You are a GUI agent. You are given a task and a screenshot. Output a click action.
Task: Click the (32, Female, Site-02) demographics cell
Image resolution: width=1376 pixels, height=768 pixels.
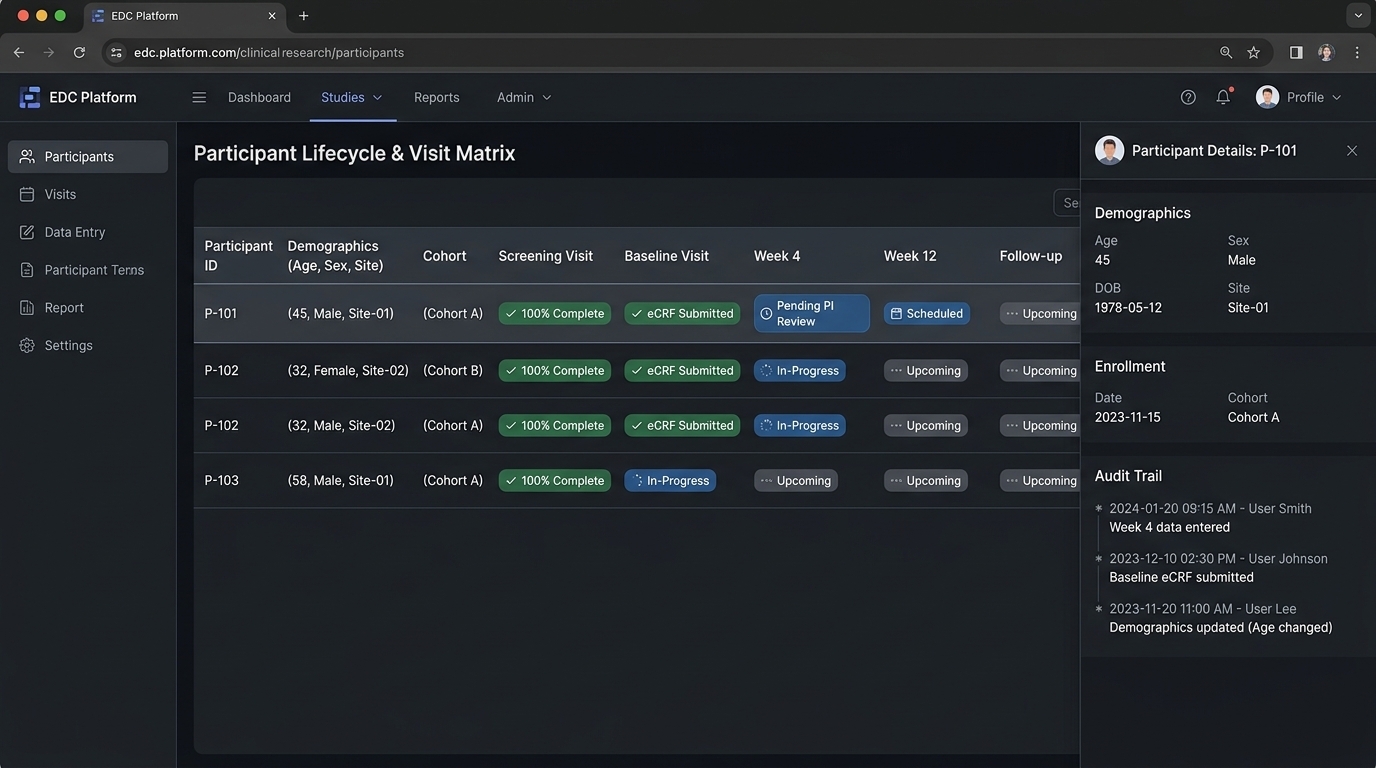click(x=348, y=370)
